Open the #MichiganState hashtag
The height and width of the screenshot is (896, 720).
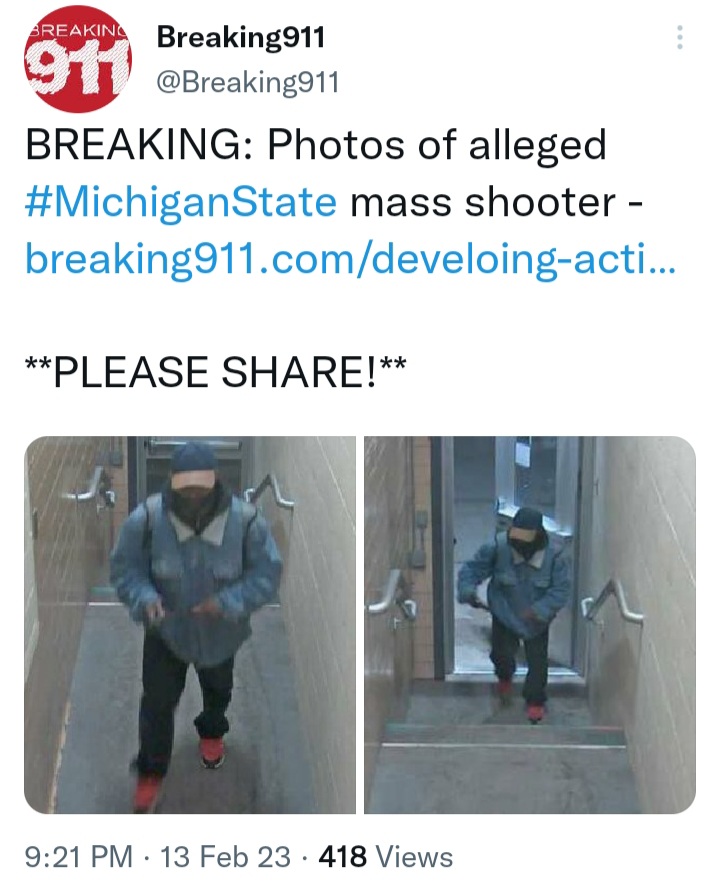[181, 203]
